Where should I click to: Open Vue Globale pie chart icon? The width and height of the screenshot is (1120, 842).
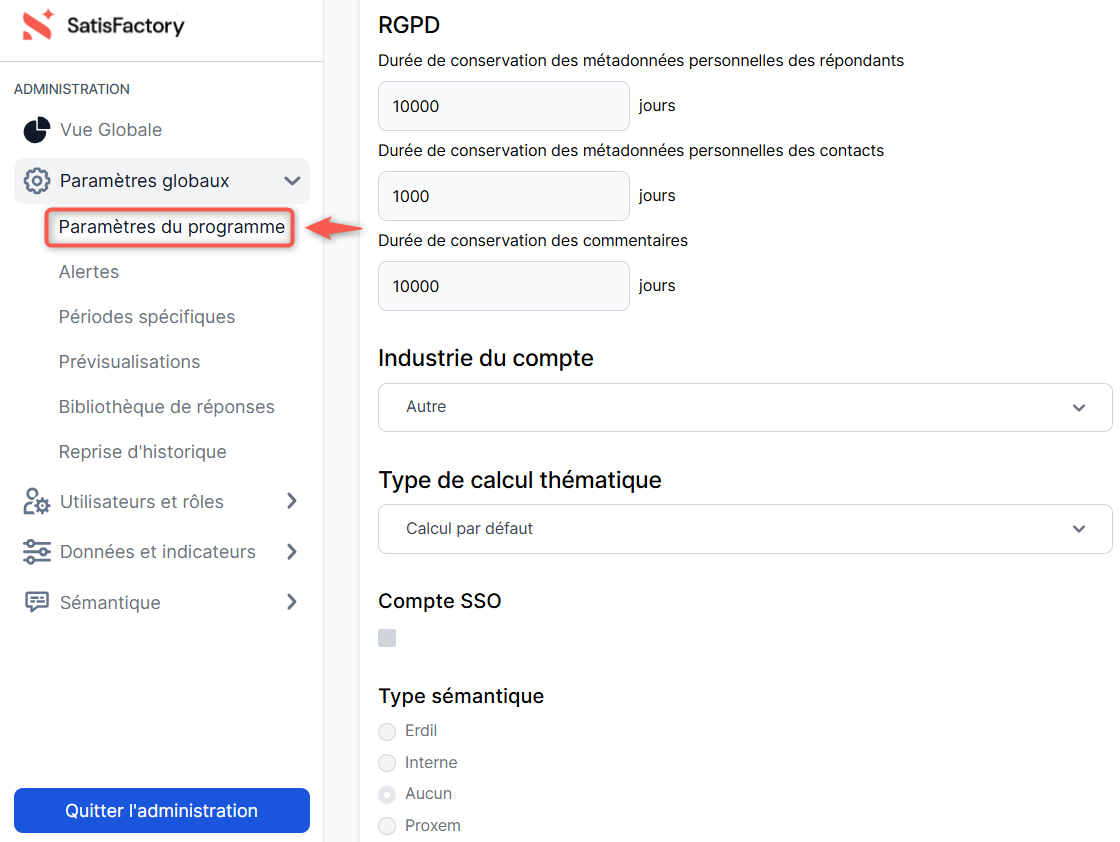(37, 130)
